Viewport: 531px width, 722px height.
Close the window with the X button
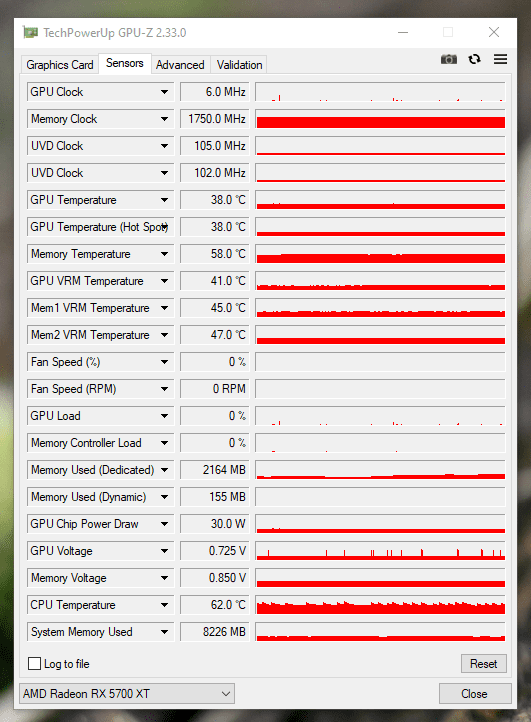pos(494,32)
